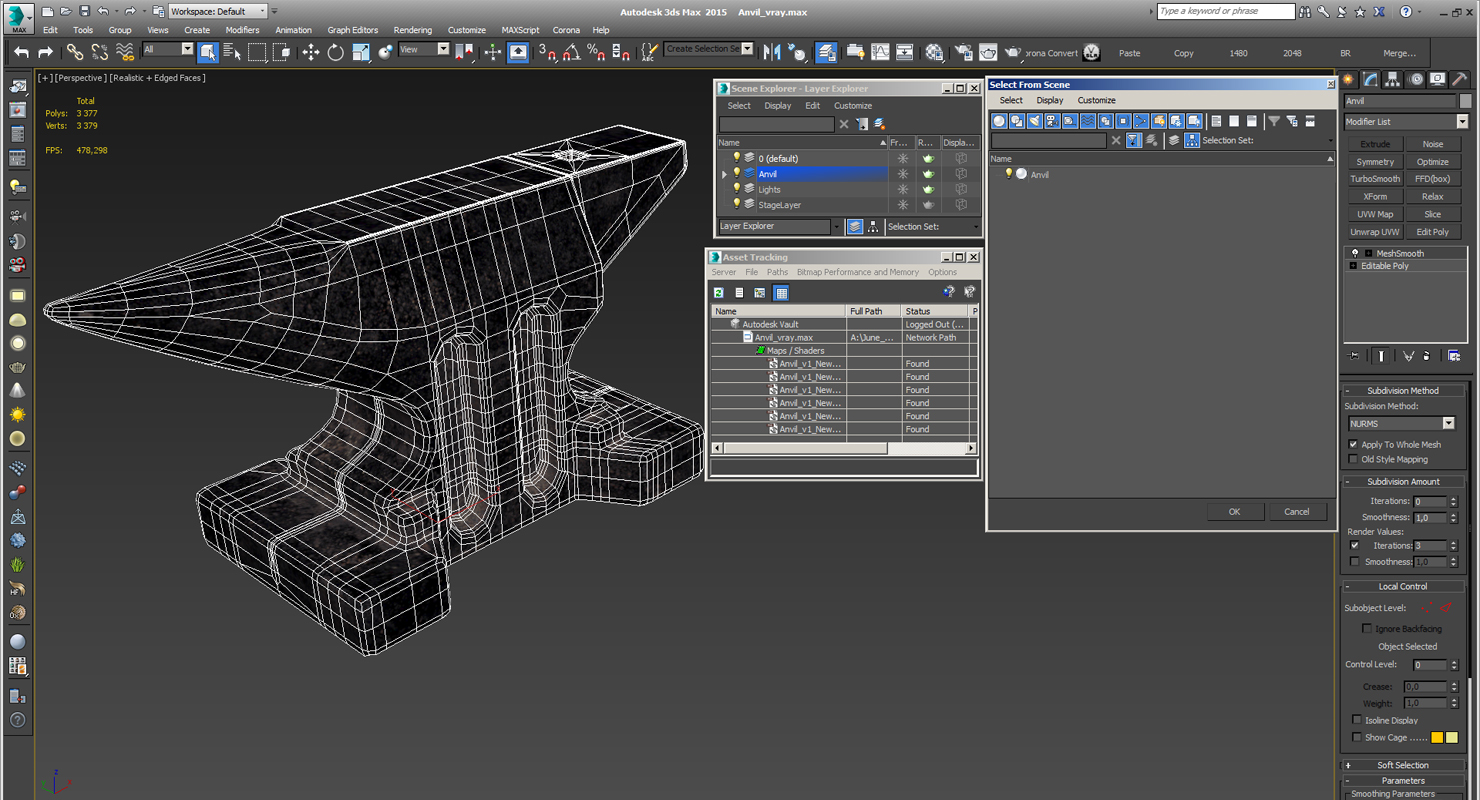Click orange Show Cage color swatch
Screen dimensions: 1480x800
[1437, 737]
